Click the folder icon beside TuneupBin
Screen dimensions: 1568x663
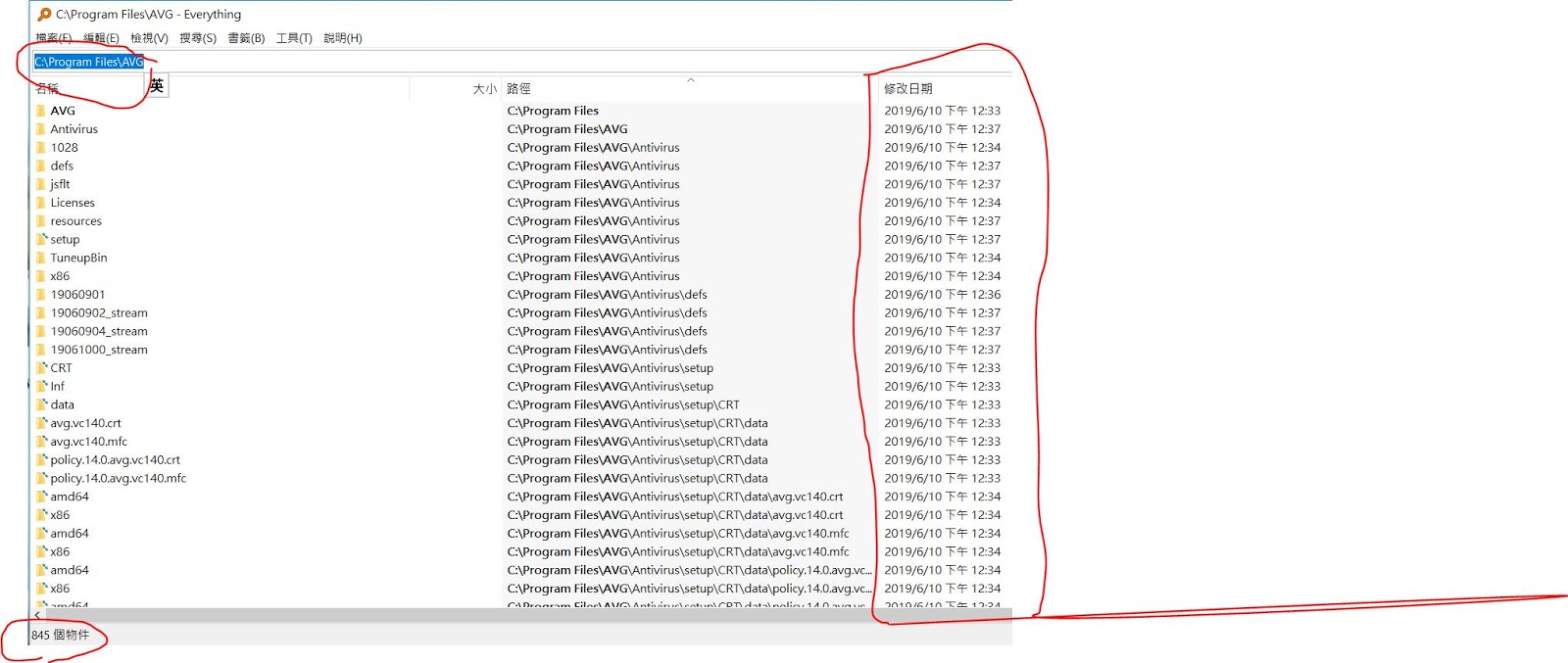point(41,258)
